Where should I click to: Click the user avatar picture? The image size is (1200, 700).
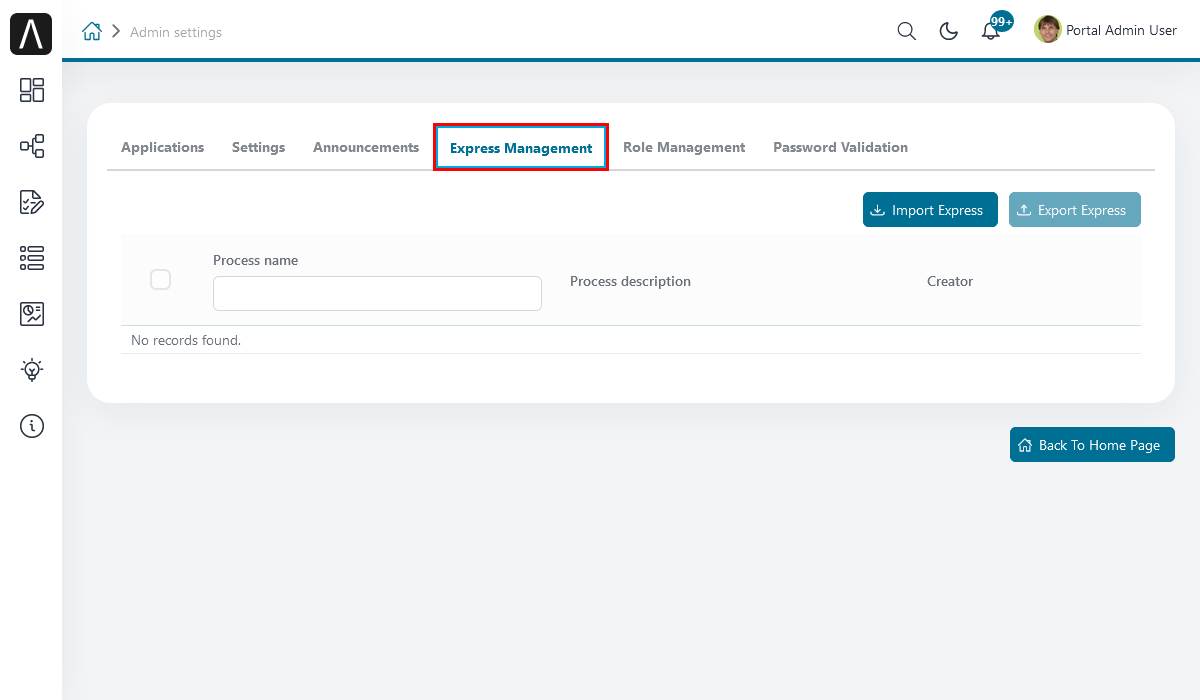[x=1047, y=30]
